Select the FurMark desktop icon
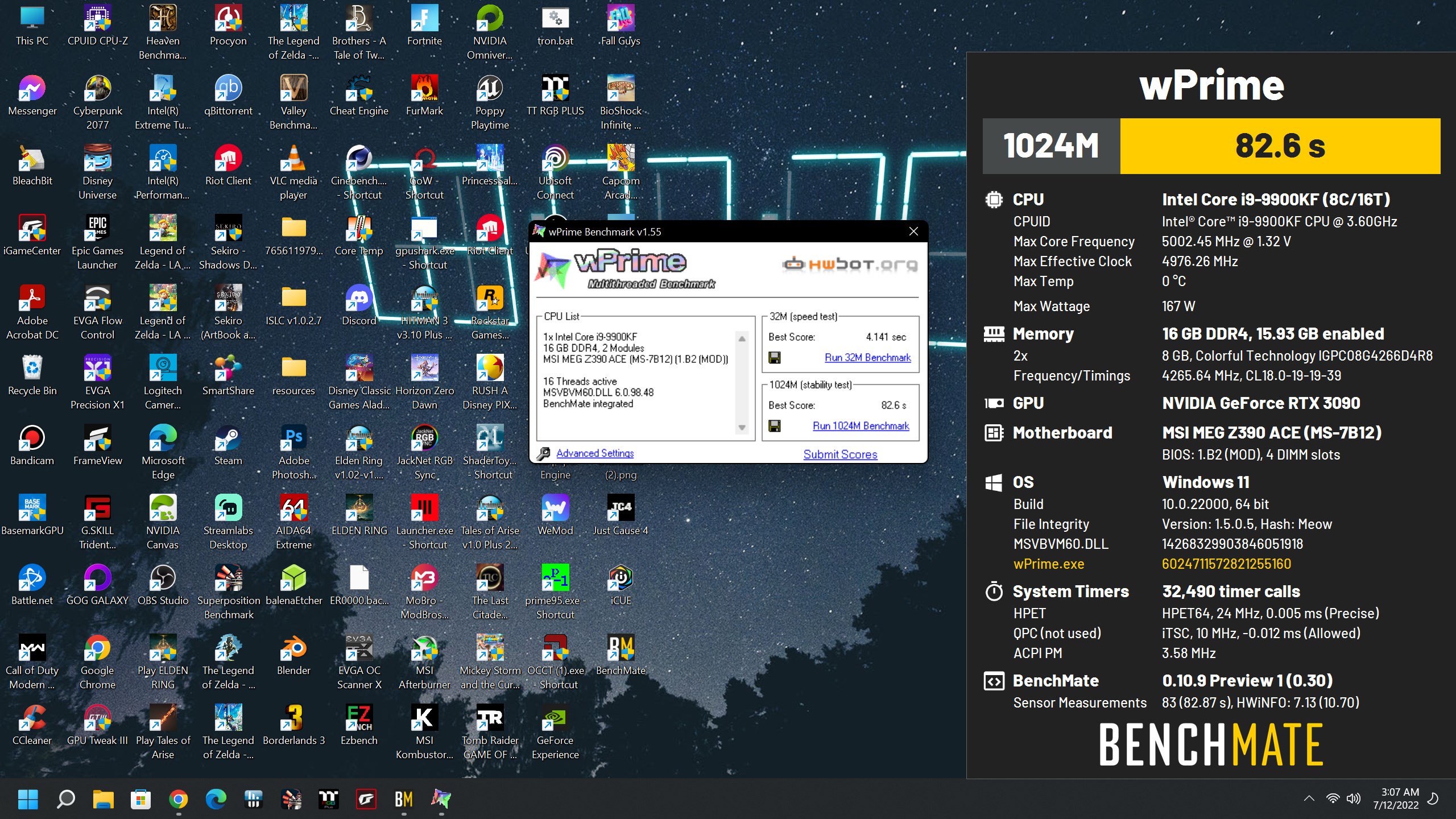Image resolution: width=1456 pixels, height=819 pixels. pyautogui.click(x=424, y=96)
